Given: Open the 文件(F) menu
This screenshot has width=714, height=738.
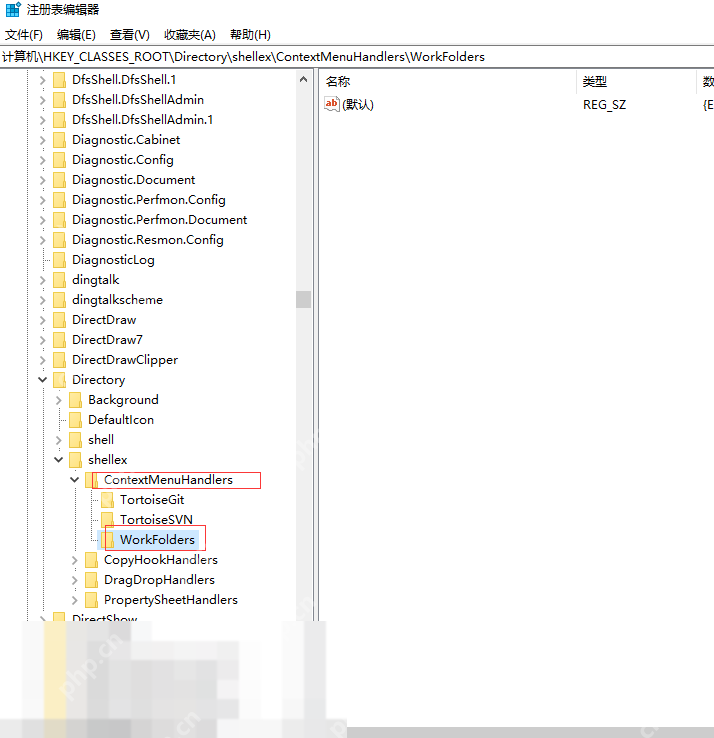Looking at the screenshot, I should coord(24,35).
